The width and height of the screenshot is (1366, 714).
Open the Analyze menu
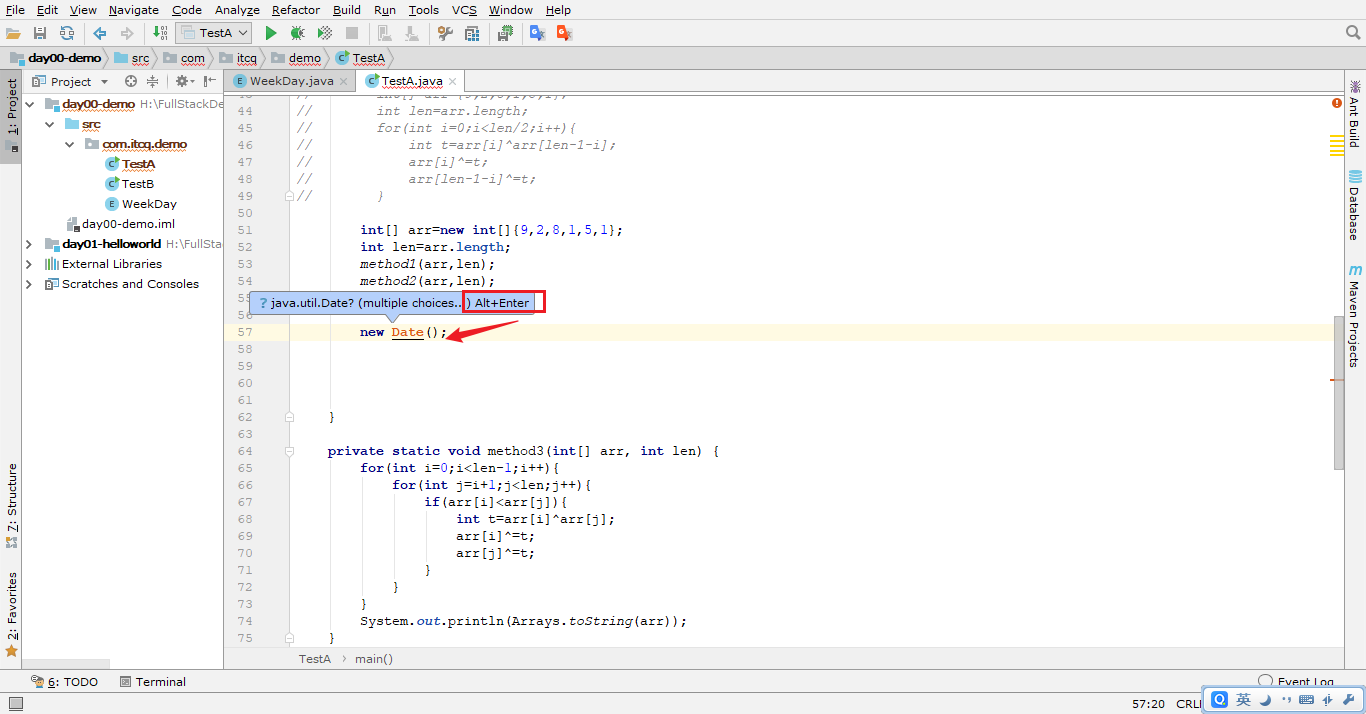[x=237, y=9]
